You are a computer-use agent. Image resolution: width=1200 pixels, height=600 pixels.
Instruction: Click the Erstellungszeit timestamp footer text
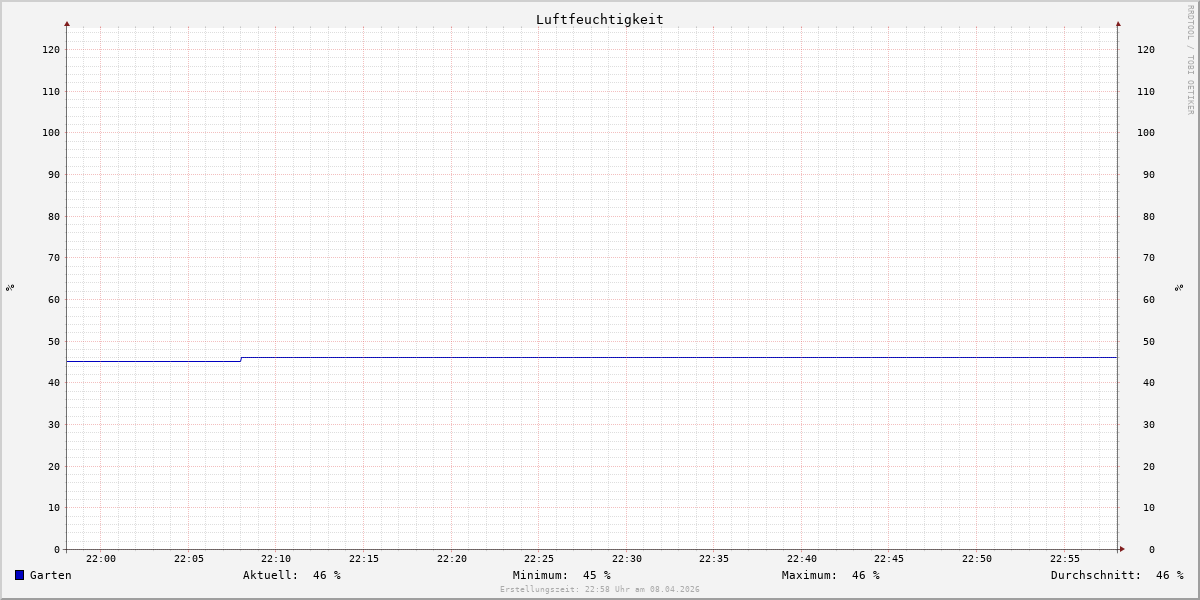[600, 590]
